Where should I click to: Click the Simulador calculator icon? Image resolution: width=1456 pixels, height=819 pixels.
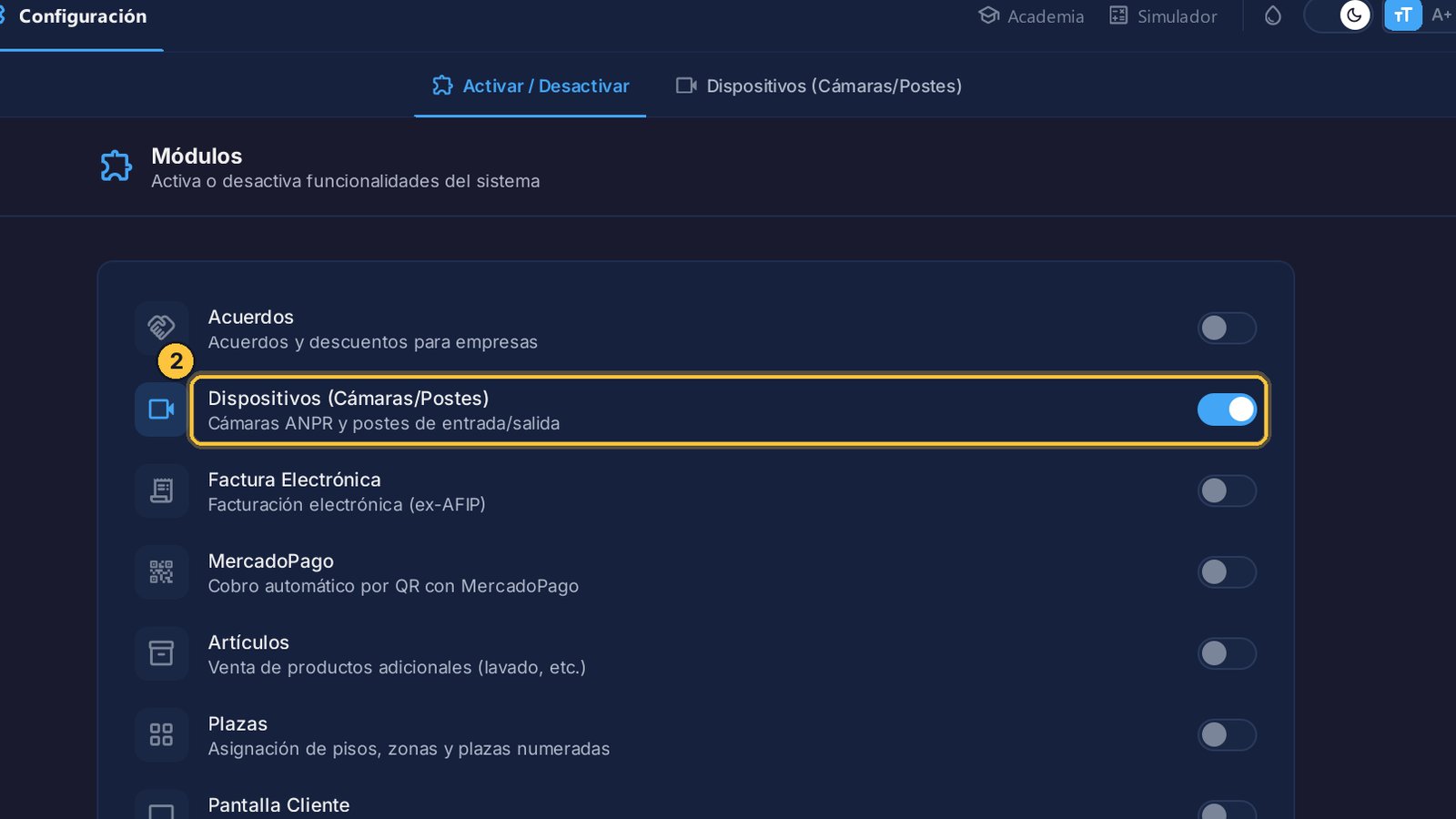(1118, 15)
